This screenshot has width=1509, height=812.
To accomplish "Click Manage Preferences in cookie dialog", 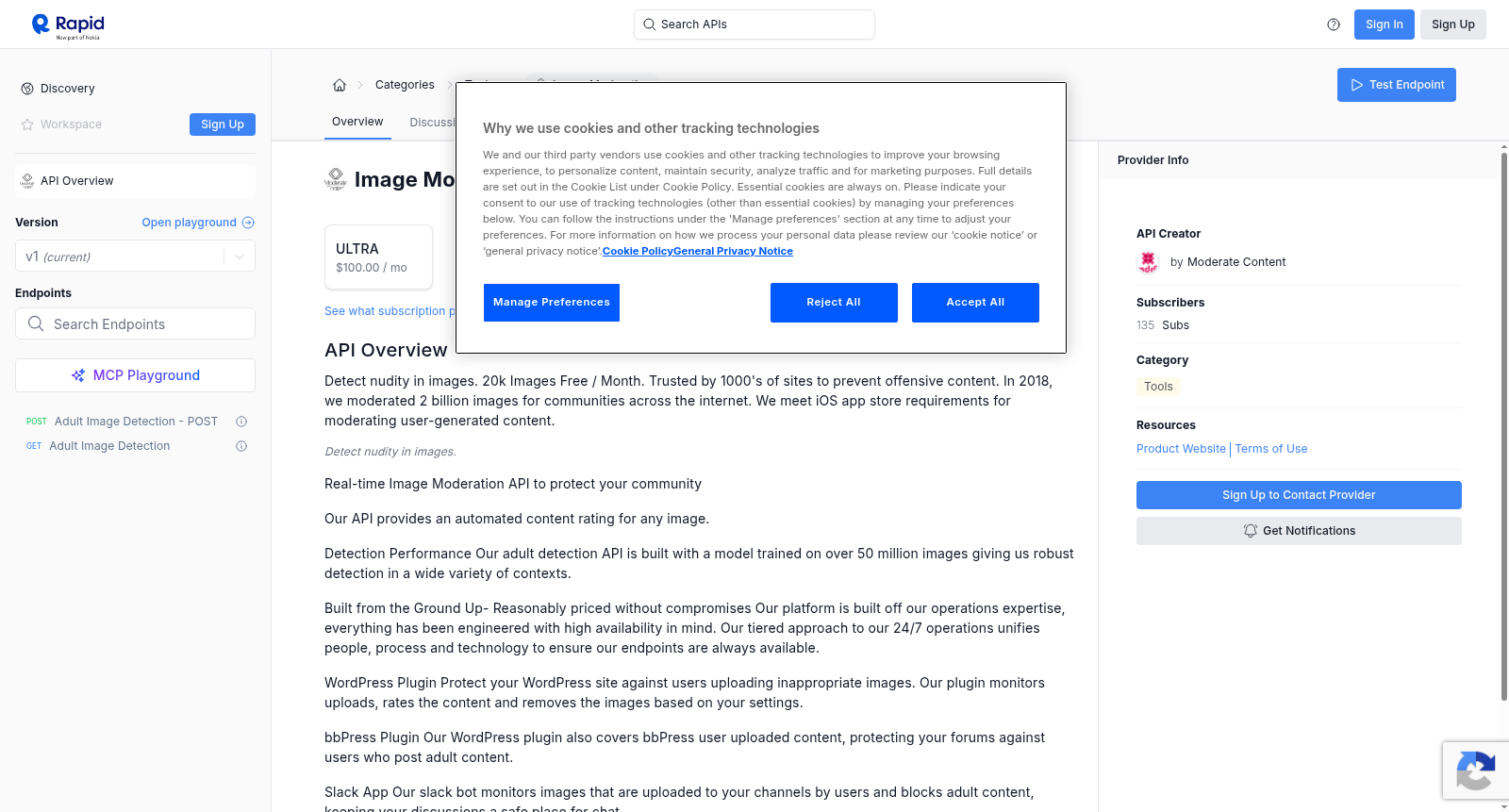I will coord(552,303).
